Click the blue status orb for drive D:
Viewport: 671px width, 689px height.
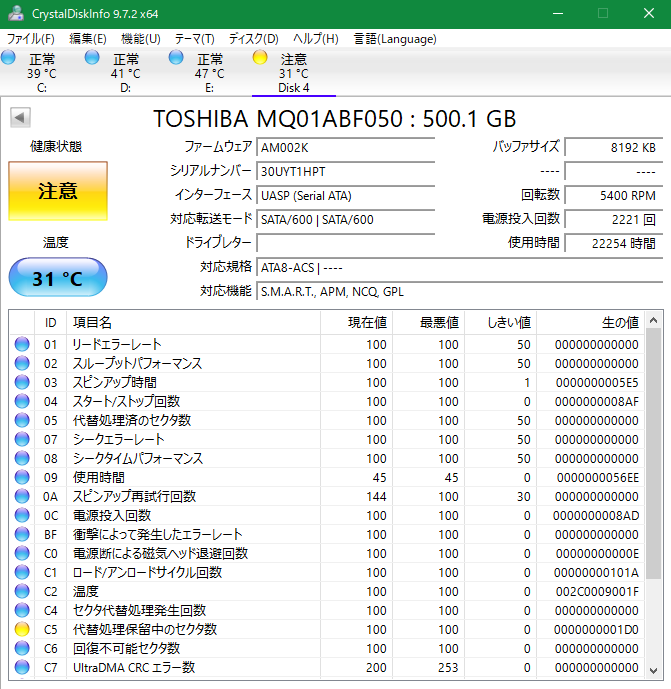92,57
